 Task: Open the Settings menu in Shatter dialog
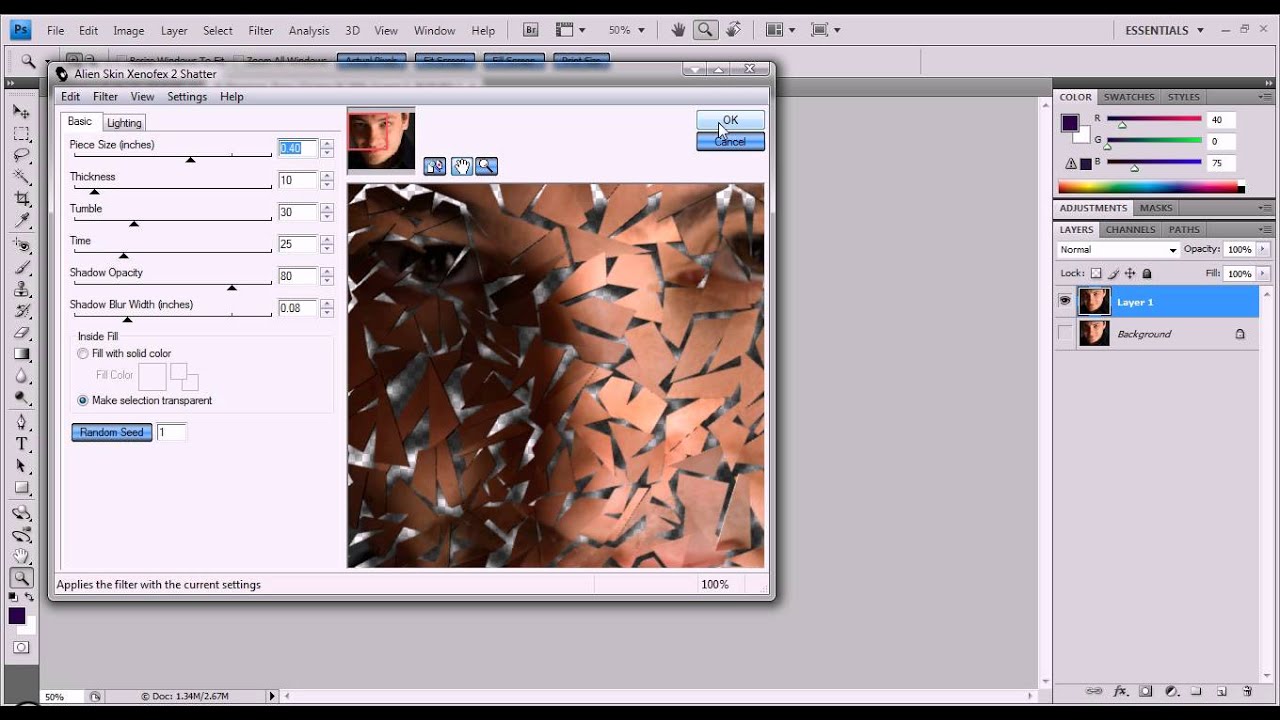click(187, 97)
